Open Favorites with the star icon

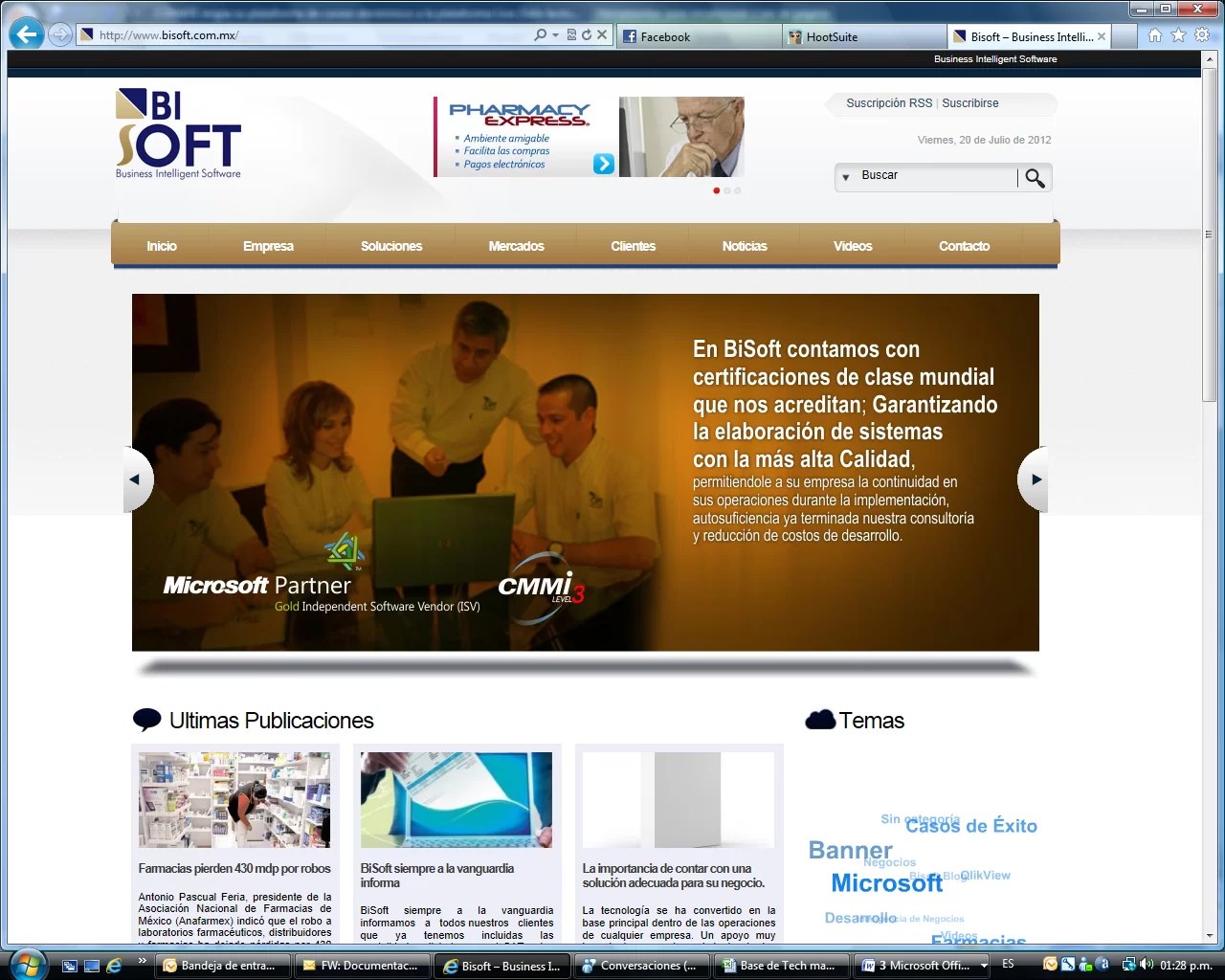coord(1178,35)
